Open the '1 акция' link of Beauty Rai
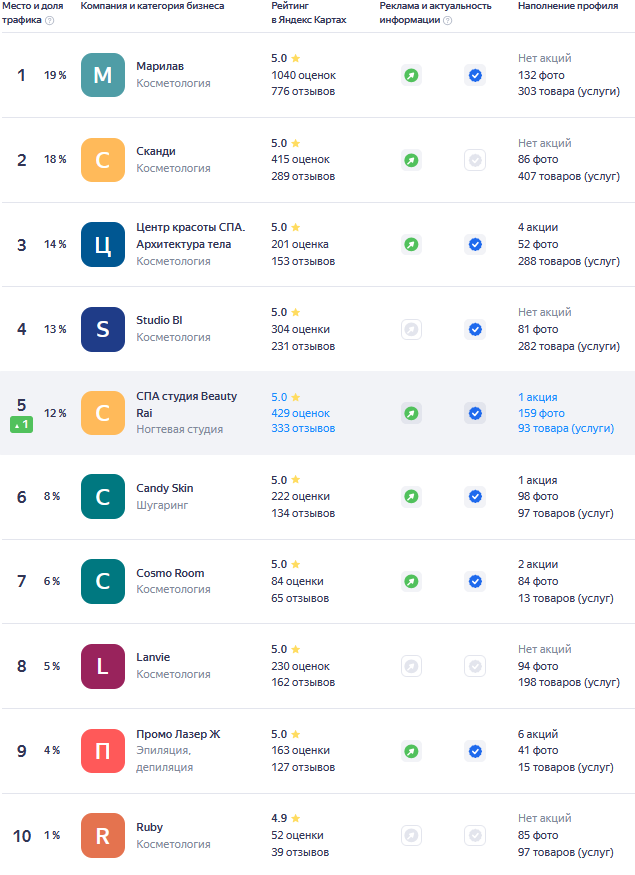The height and width of the screenshot is (875, 635). pos(537,397)
